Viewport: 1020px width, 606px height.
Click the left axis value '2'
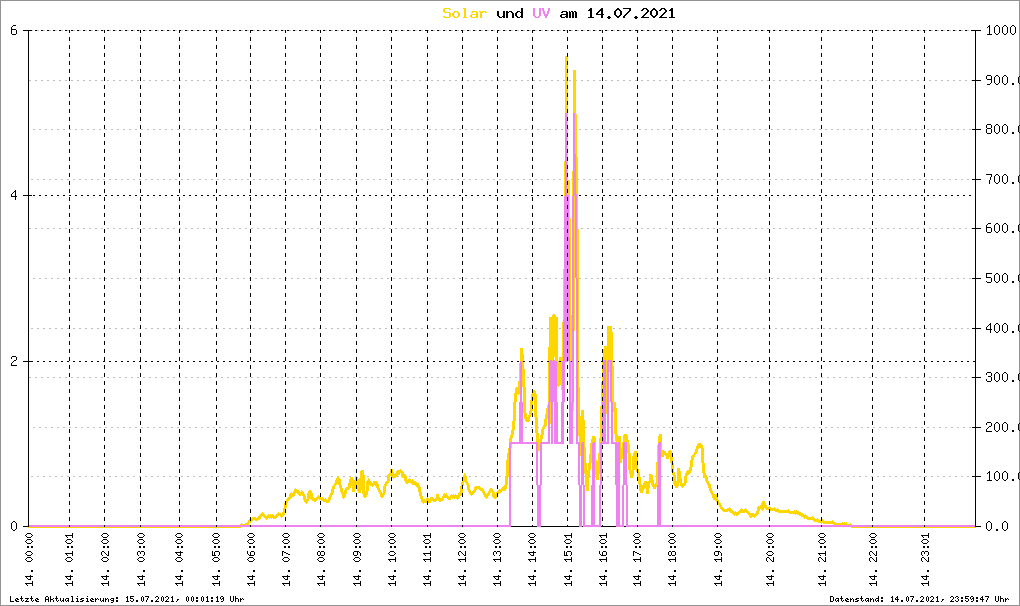click(x=14, y=361)
